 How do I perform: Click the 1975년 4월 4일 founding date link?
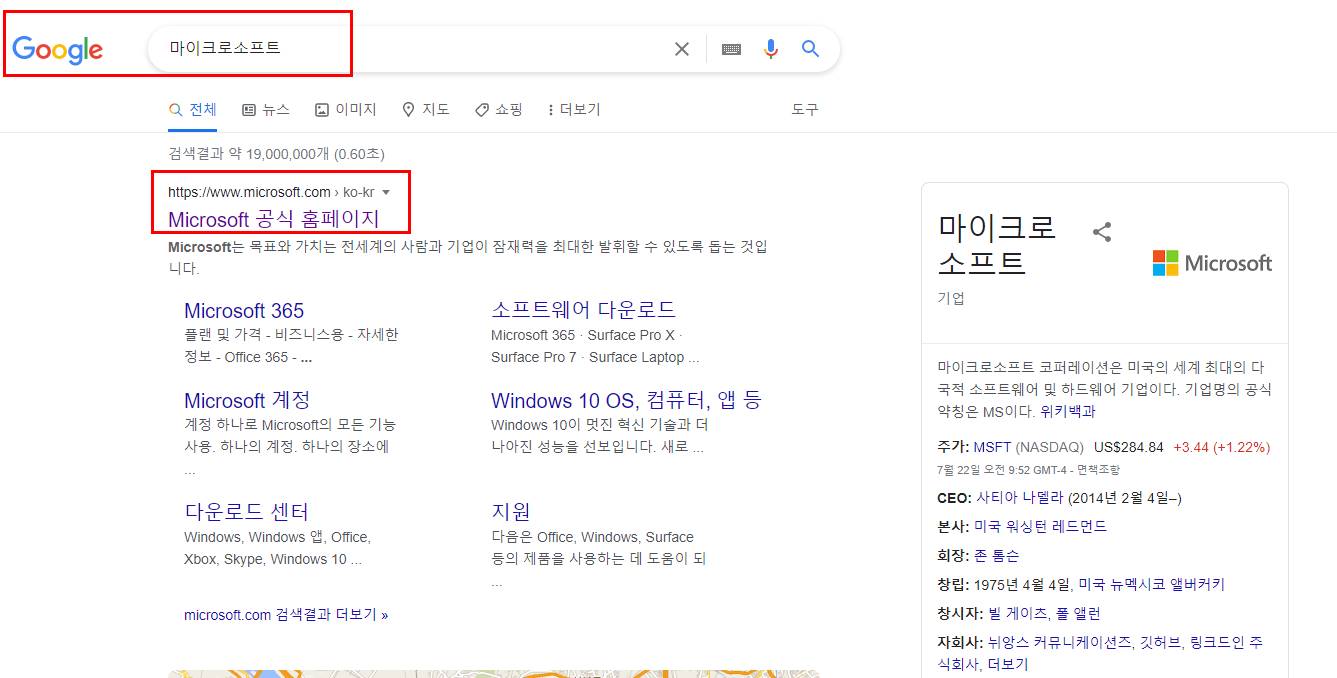1022,584
